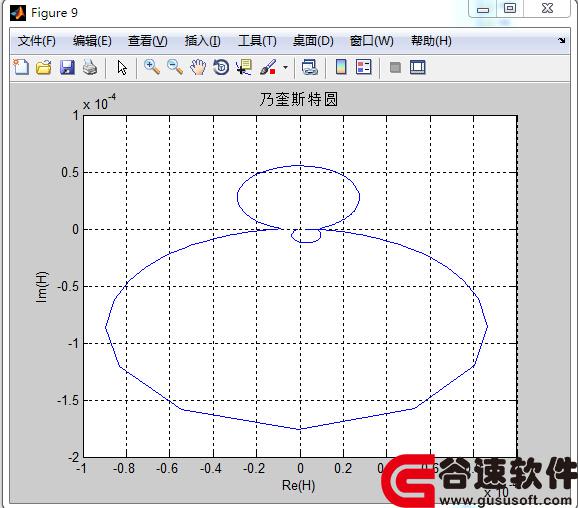The width and height of the screenshot is (578, 508).
Task: Select the Edit Plot arrow tool
Action: pyautogui.click(x=122, y=68)
